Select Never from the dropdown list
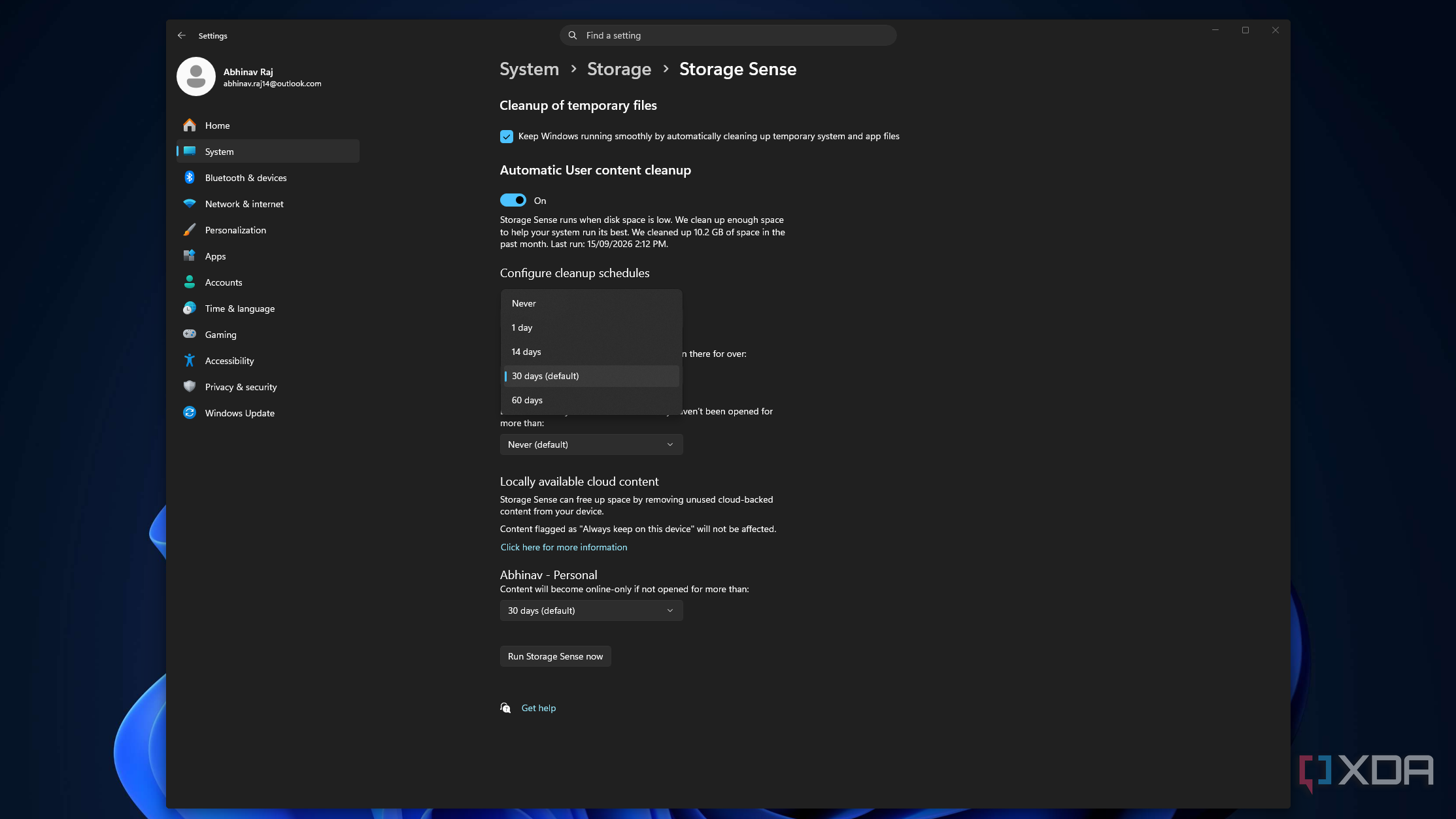 pos(591,303)
